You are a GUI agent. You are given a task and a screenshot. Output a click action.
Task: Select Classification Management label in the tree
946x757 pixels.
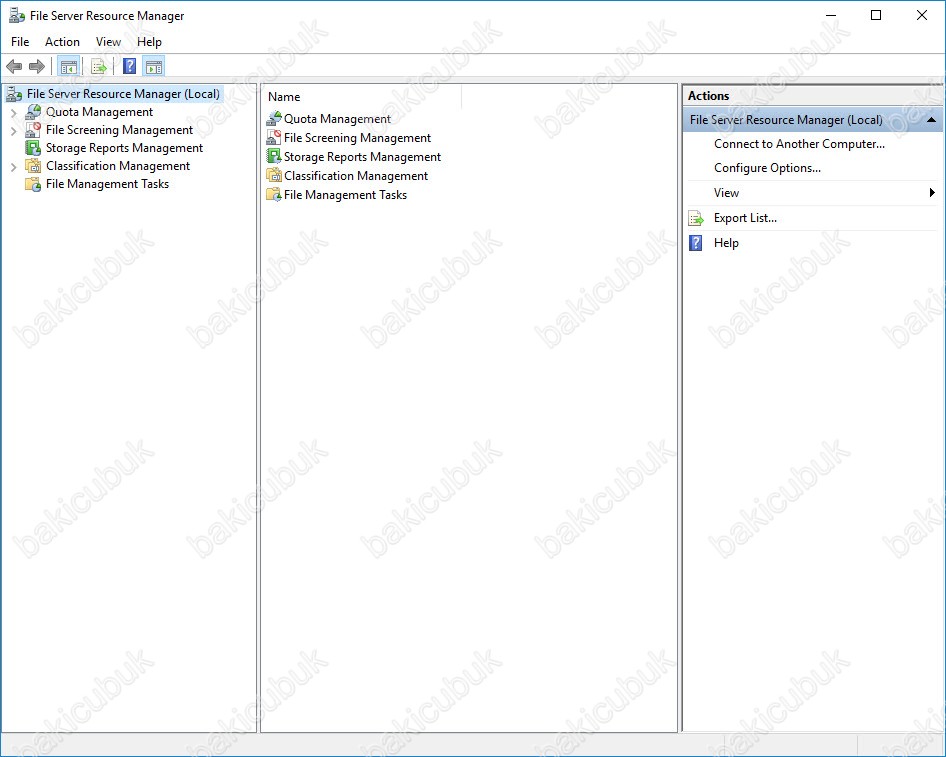tap(118, 166)
